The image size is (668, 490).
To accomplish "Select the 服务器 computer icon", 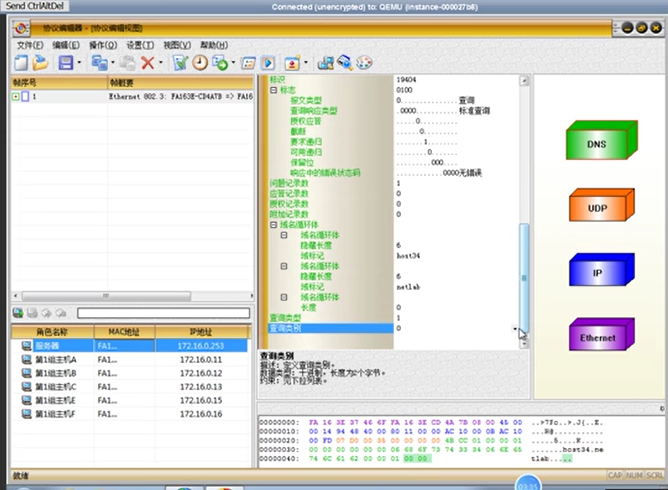I will (27, 346).
